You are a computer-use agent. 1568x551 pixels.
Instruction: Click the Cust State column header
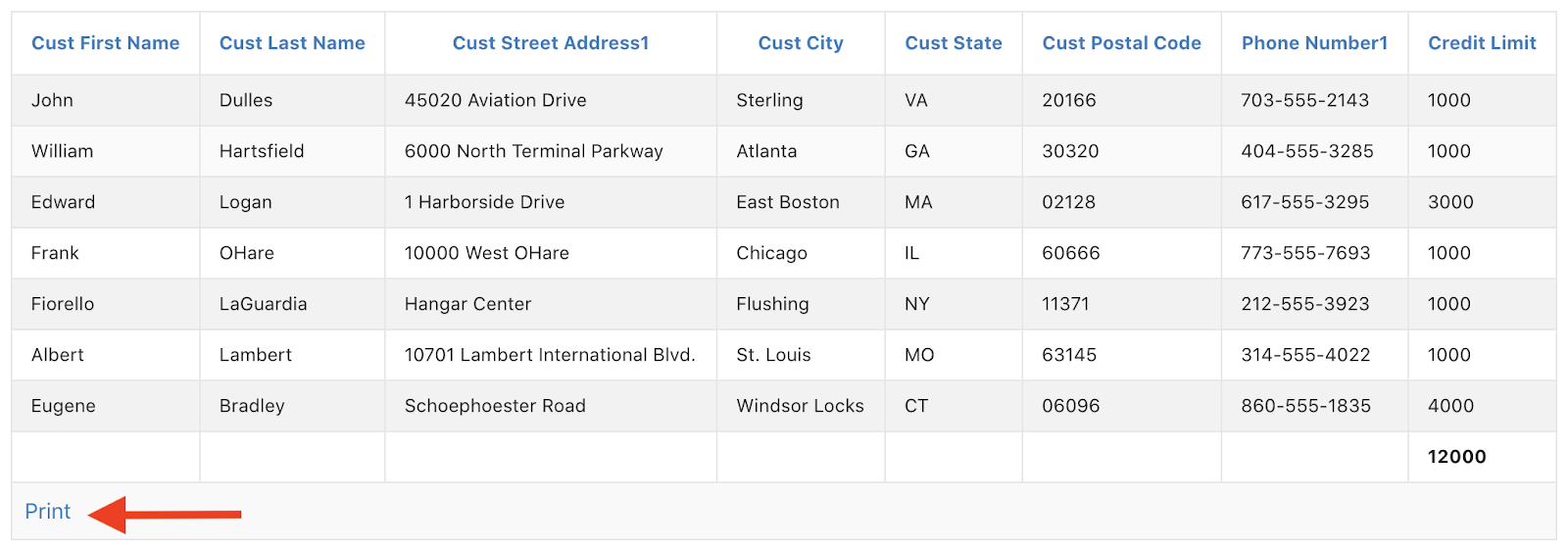tap(954, 43)
